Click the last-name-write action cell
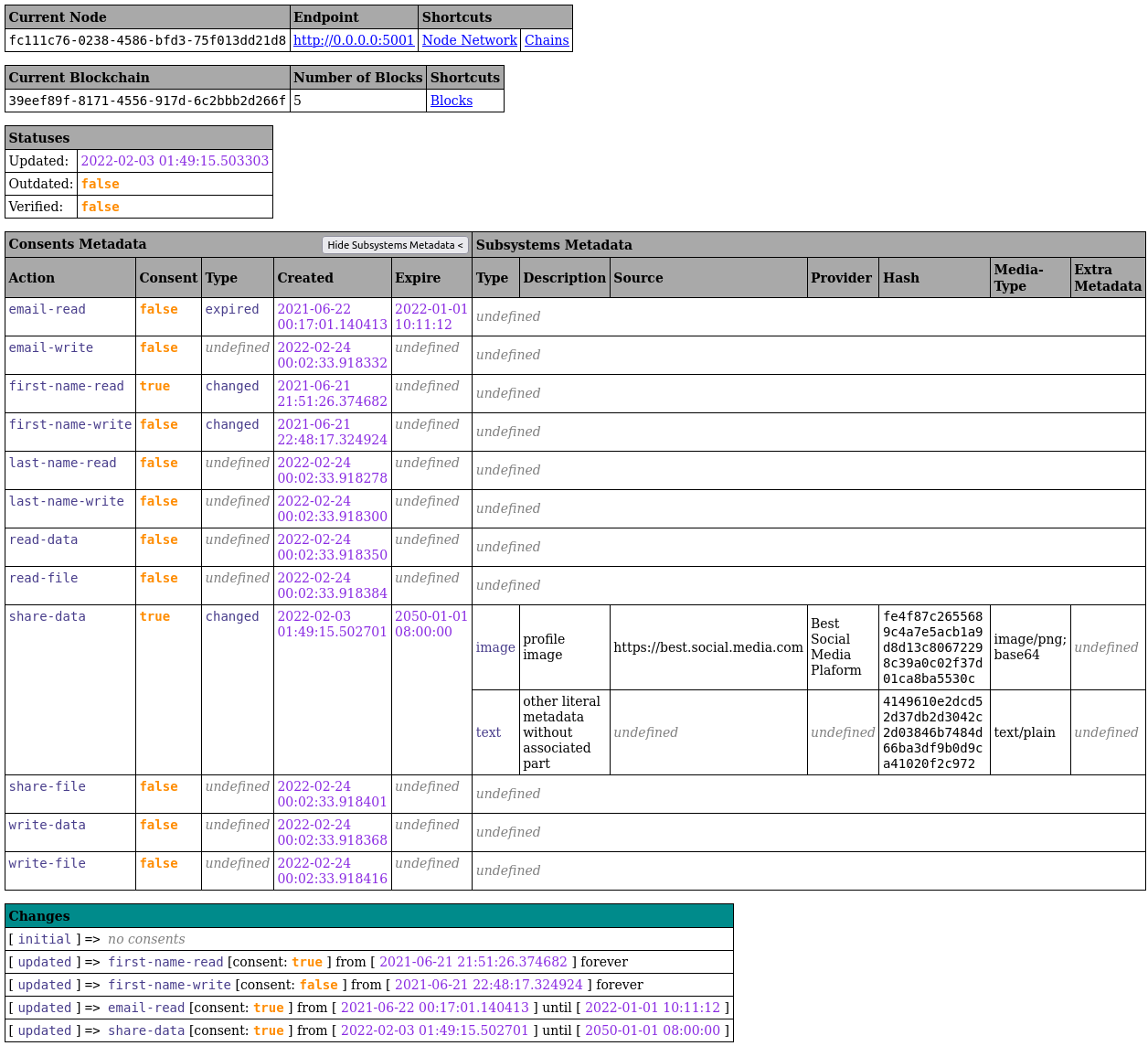This screenshot has height=1046, width=1148. (x=70, y=509)
